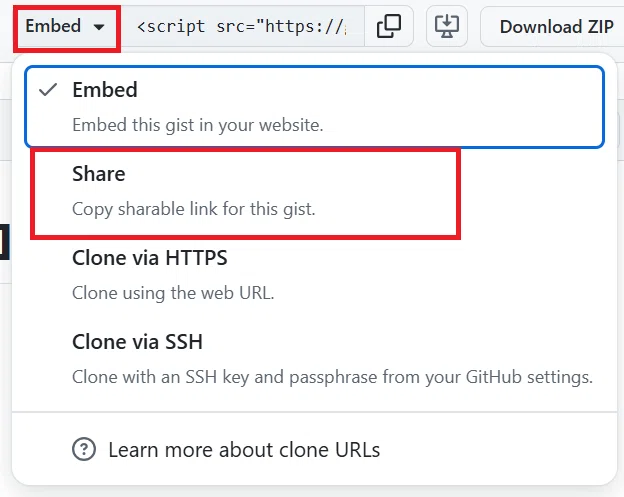The image size is (624, 497).
Task: Click the copy to clipboard icon
Action: (388, 26)
